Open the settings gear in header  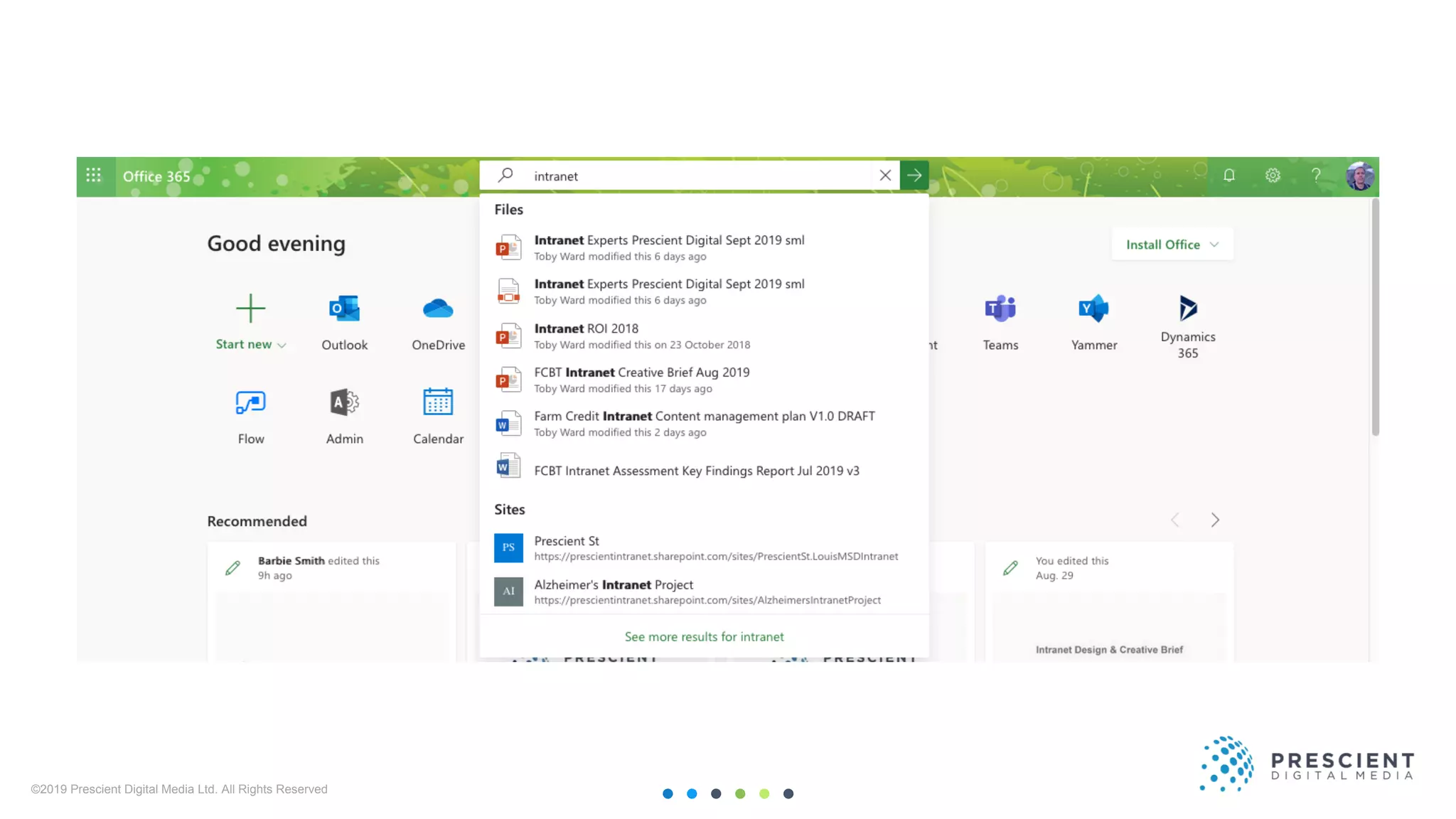(x=1273, y=176)
